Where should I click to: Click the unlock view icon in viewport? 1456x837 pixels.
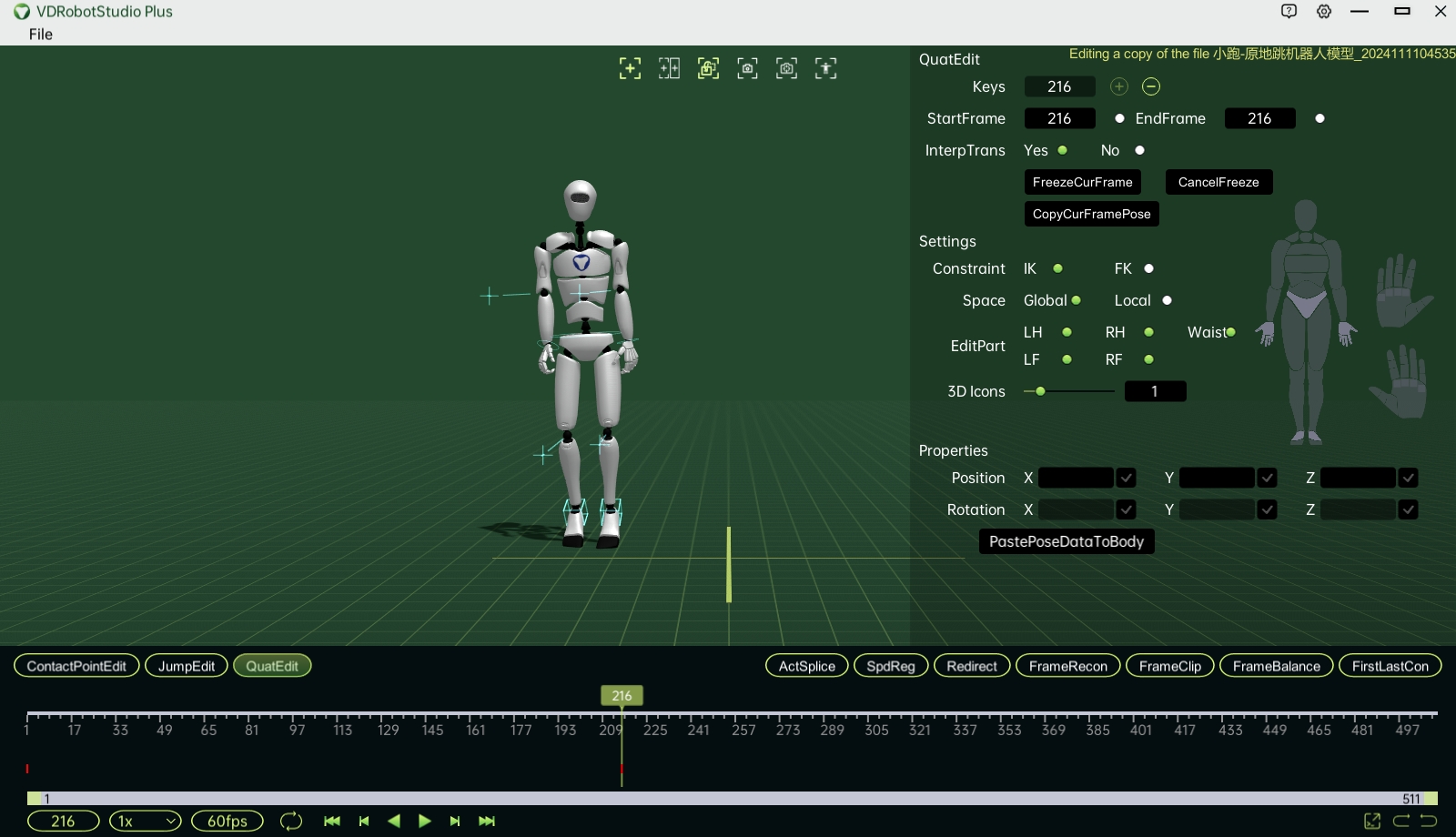point(708,68)
